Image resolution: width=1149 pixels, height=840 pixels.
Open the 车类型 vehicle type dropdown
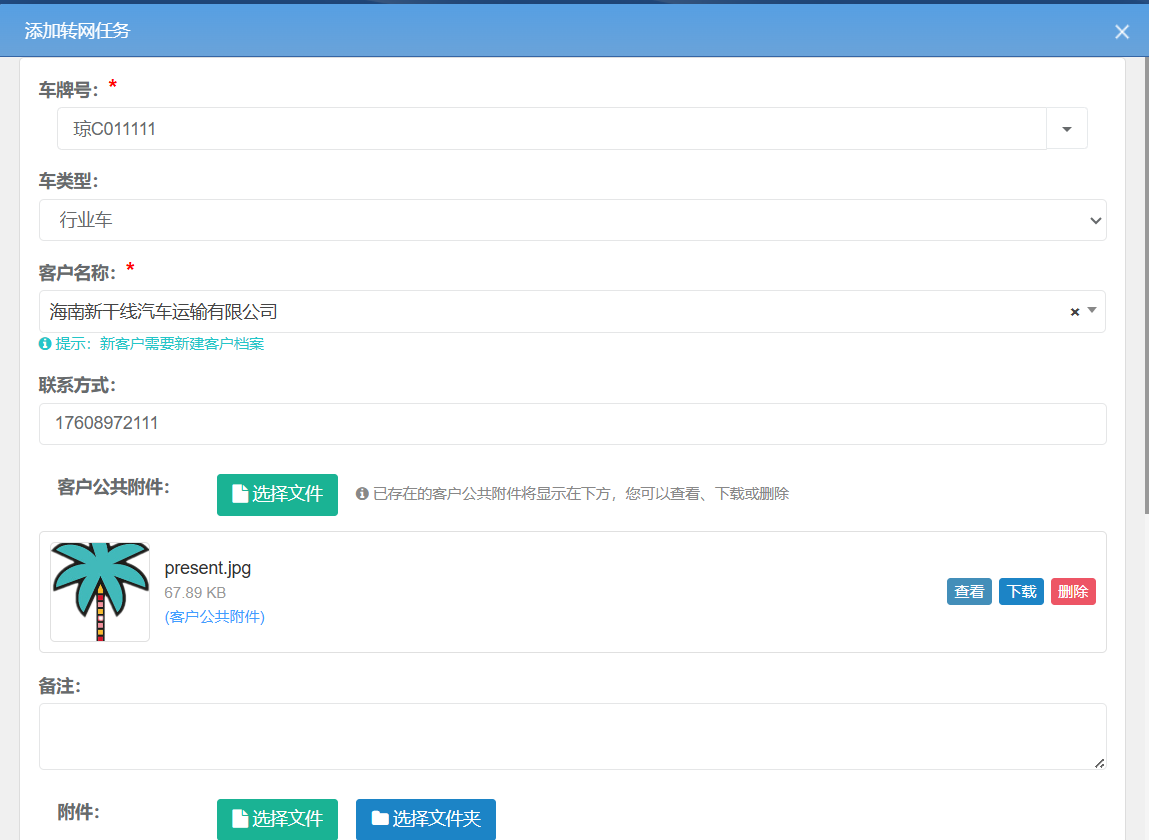[x=1092, y=220]
